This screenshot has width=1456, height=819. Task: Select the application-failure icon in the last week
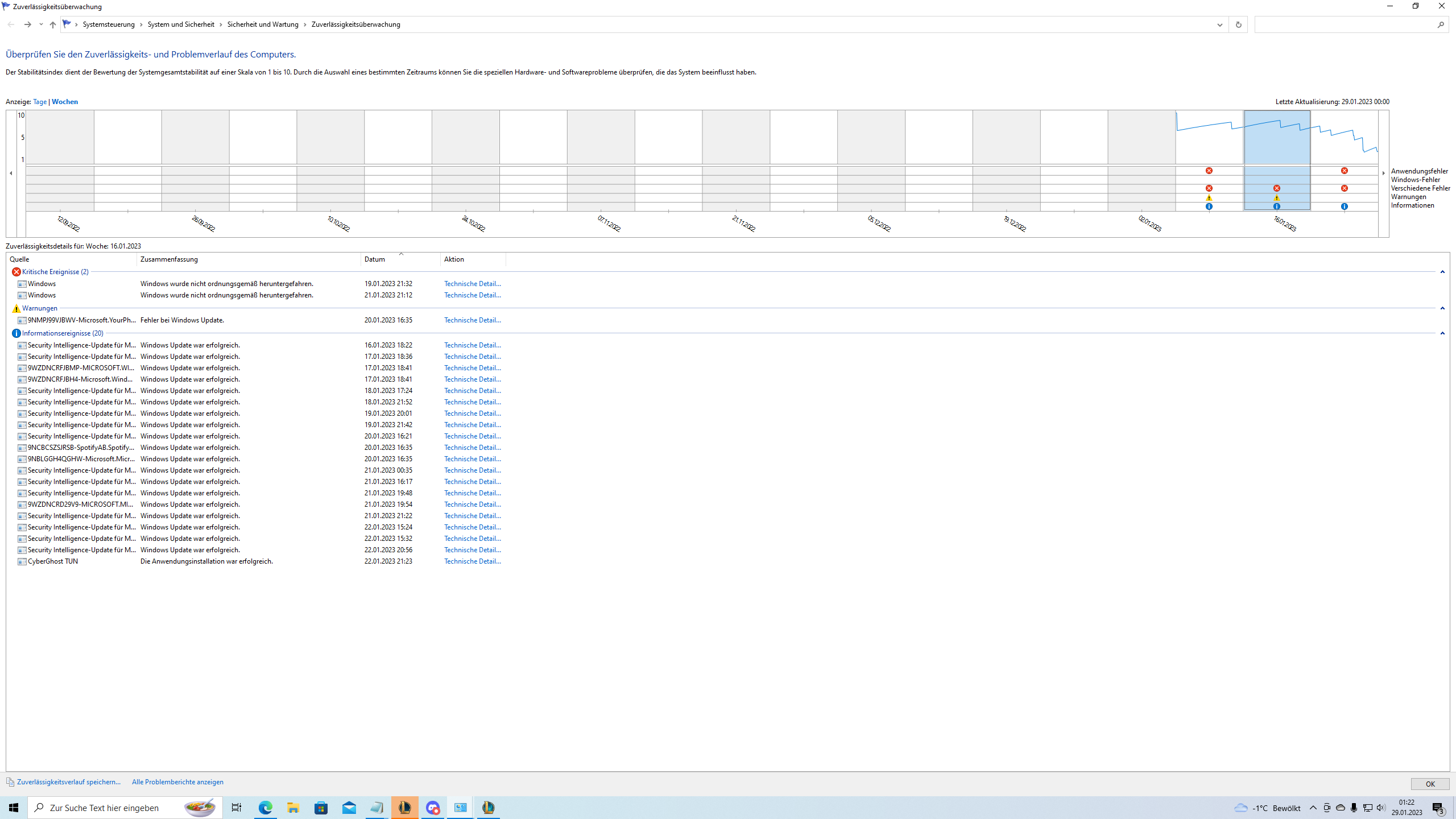click(1345, 171)
